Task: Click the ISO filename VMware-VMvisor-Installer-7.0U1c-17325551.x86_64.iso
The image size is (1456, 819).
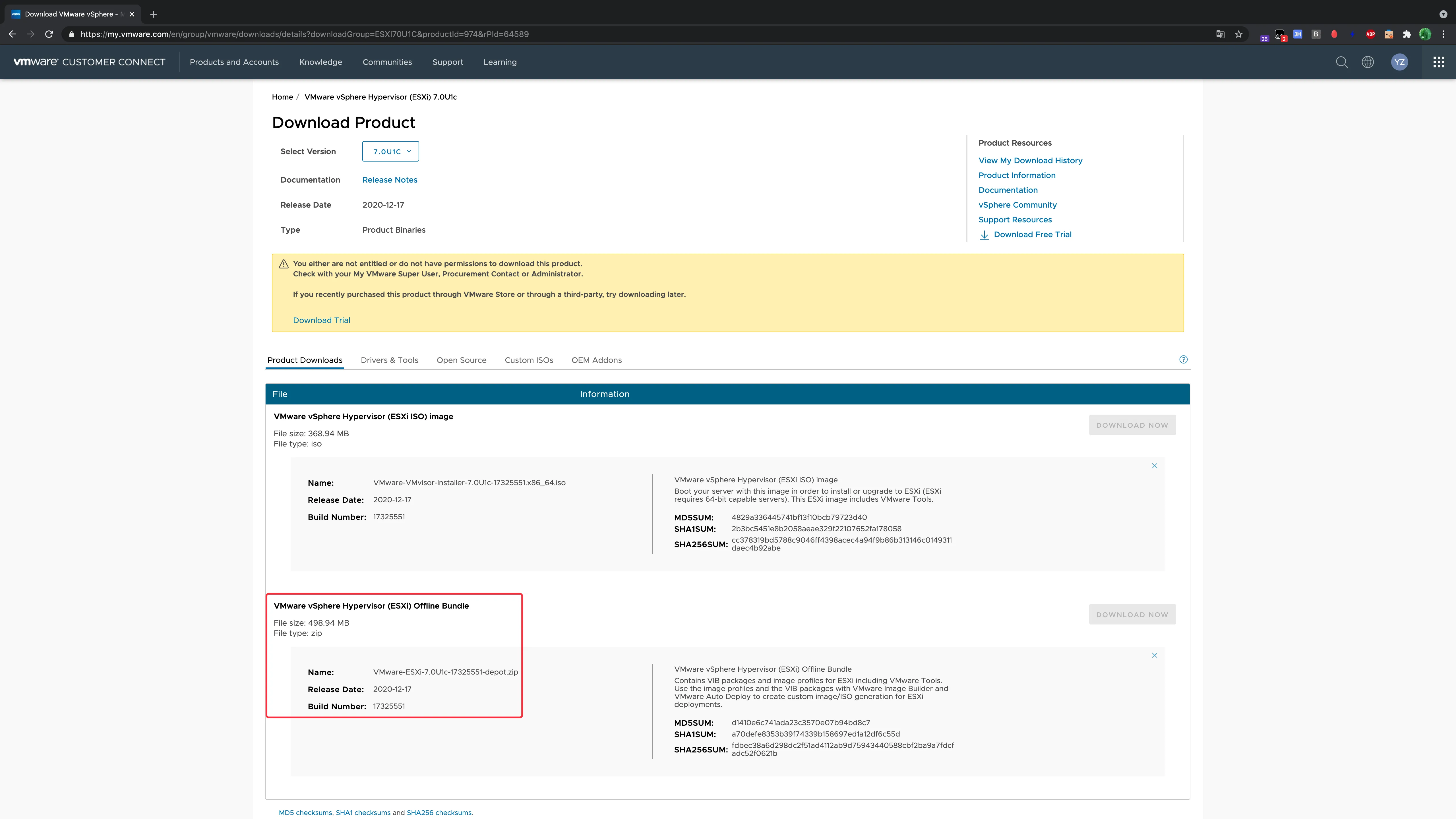Action: coord(469,483)
